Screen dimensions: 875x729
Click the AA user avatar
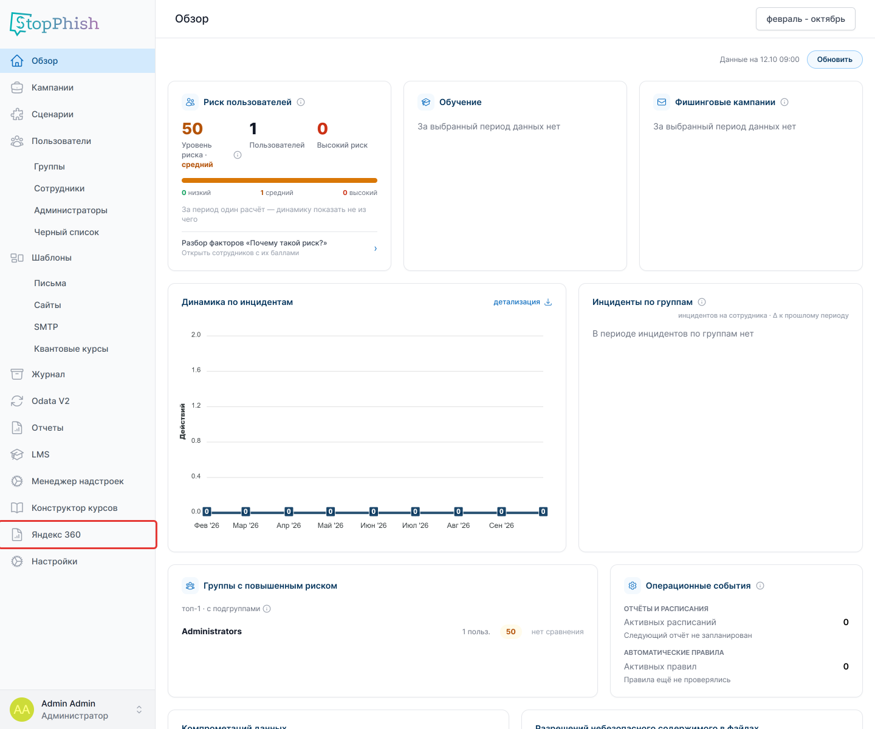tap(22, 709)
